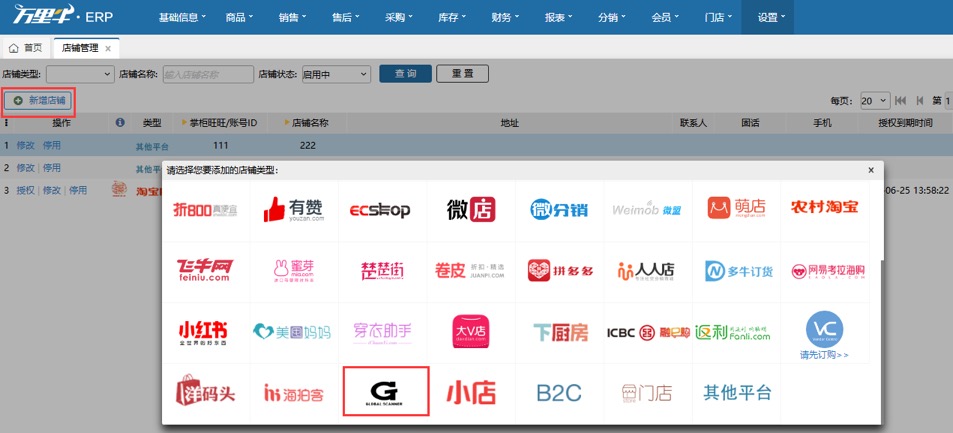Viewport: 953px width, 433px height.
Task: Choose the 农村淘宝 platform
Action: click(824, 207)
